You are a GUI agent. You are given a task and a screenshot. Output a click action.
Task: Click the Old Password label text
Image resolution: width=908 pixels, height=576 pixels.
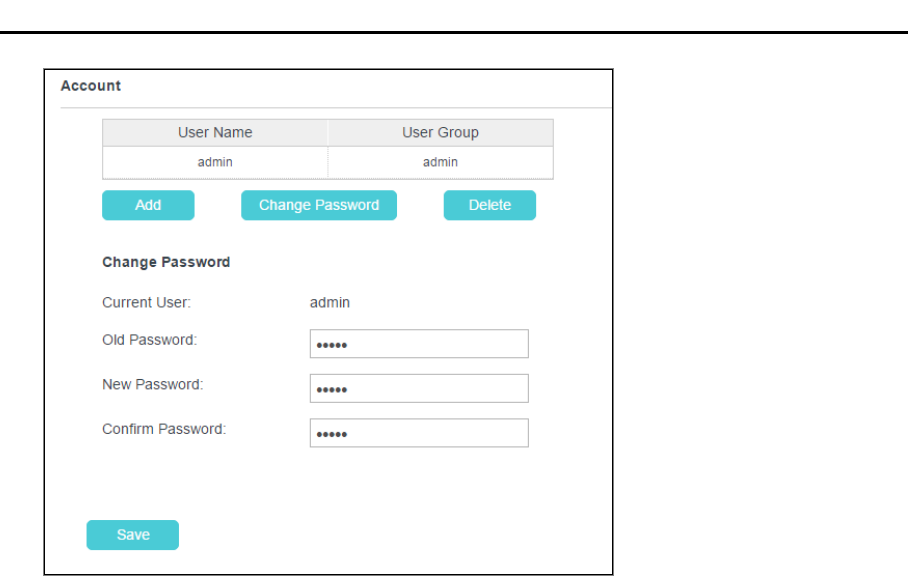point(149,340)
